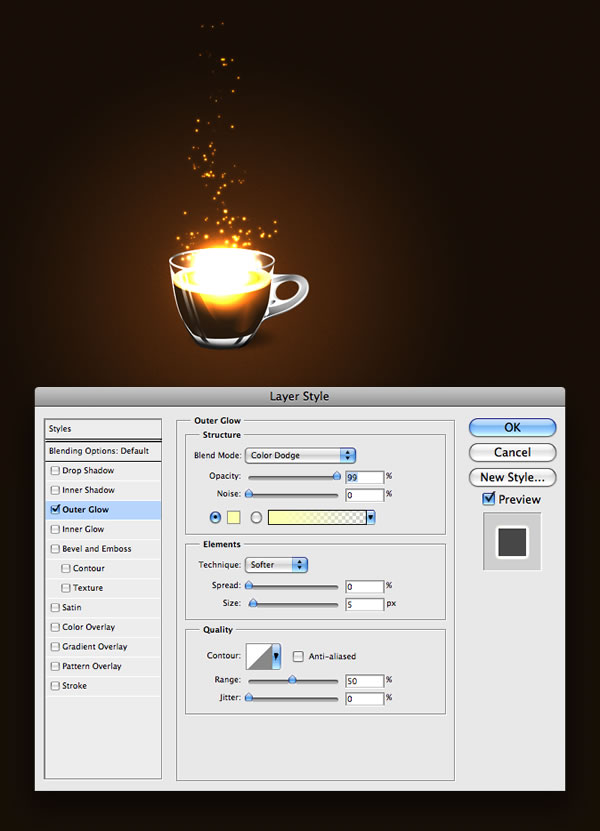600x831 pixels.
Task: Uncheck the Preview checkbox
Action: click(x=489, y=499)
